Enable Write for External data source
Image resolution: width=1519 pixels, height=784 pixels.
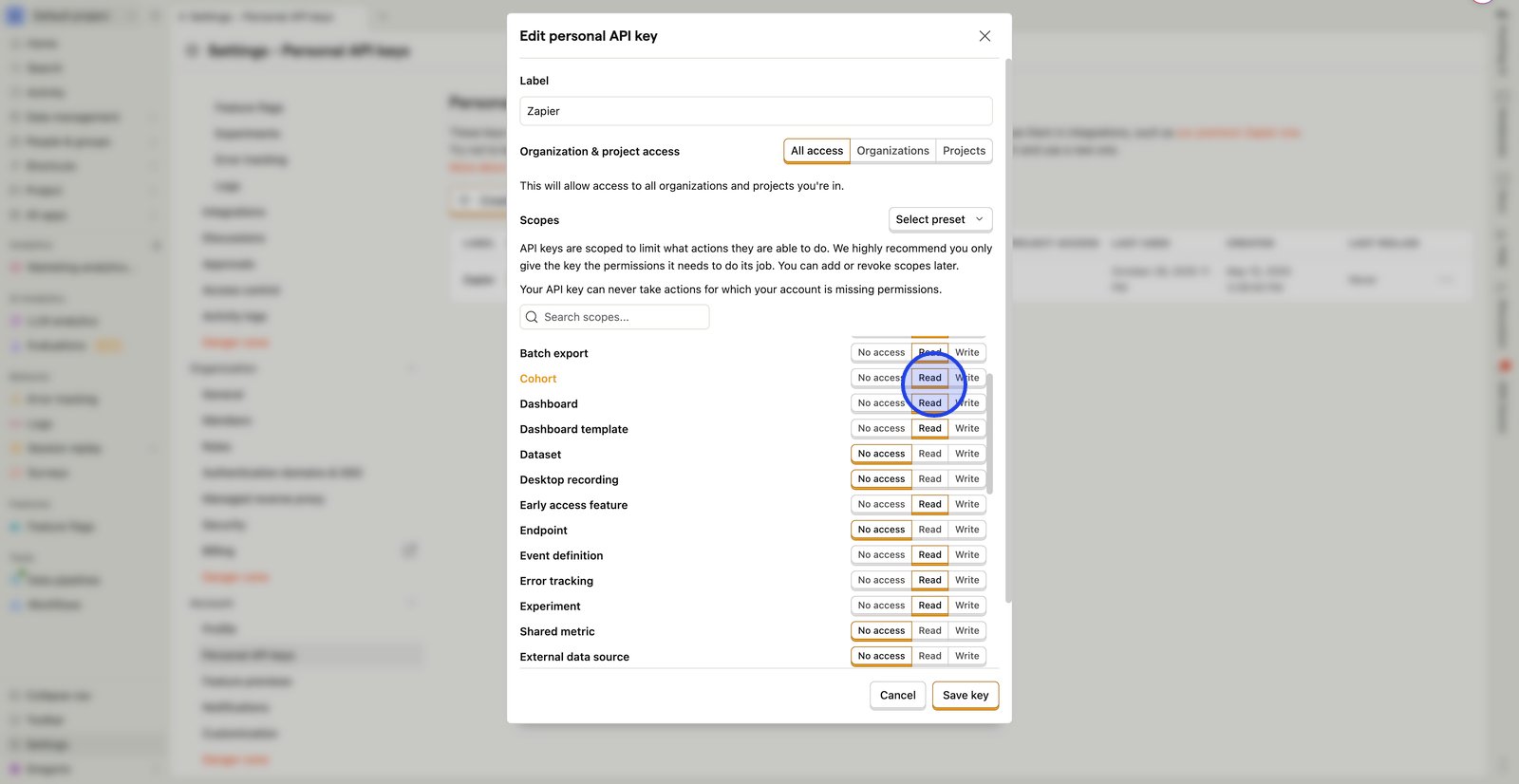[966, 656]
